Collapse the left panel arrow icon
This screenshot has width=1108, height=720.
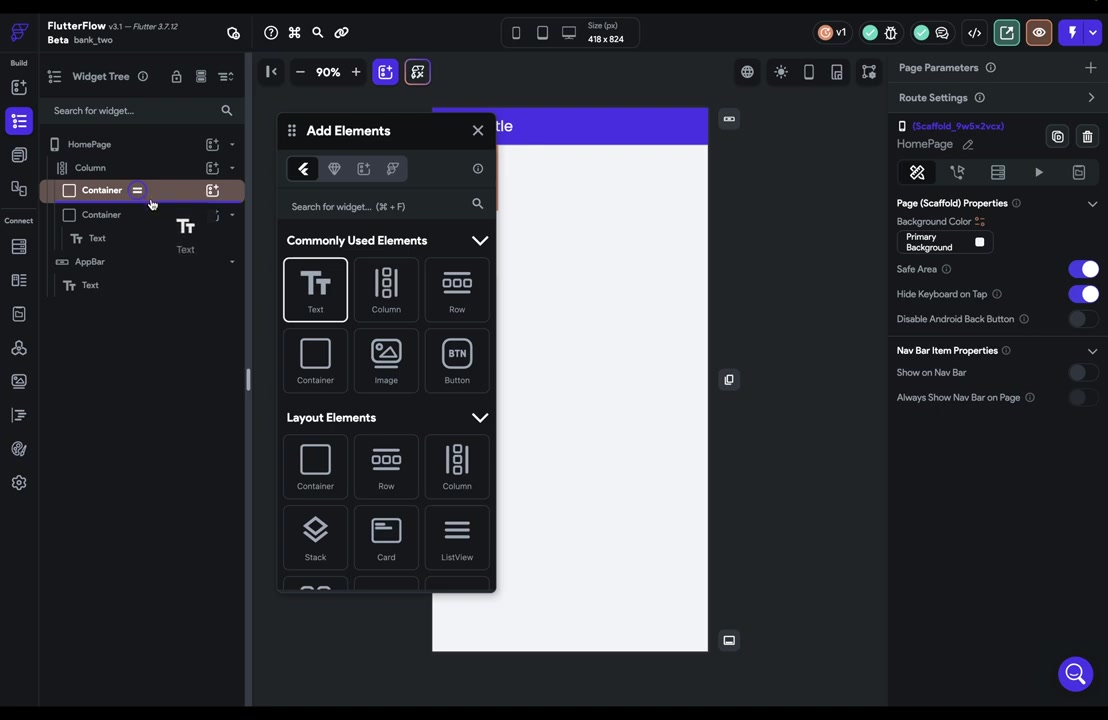coord(271,71)
